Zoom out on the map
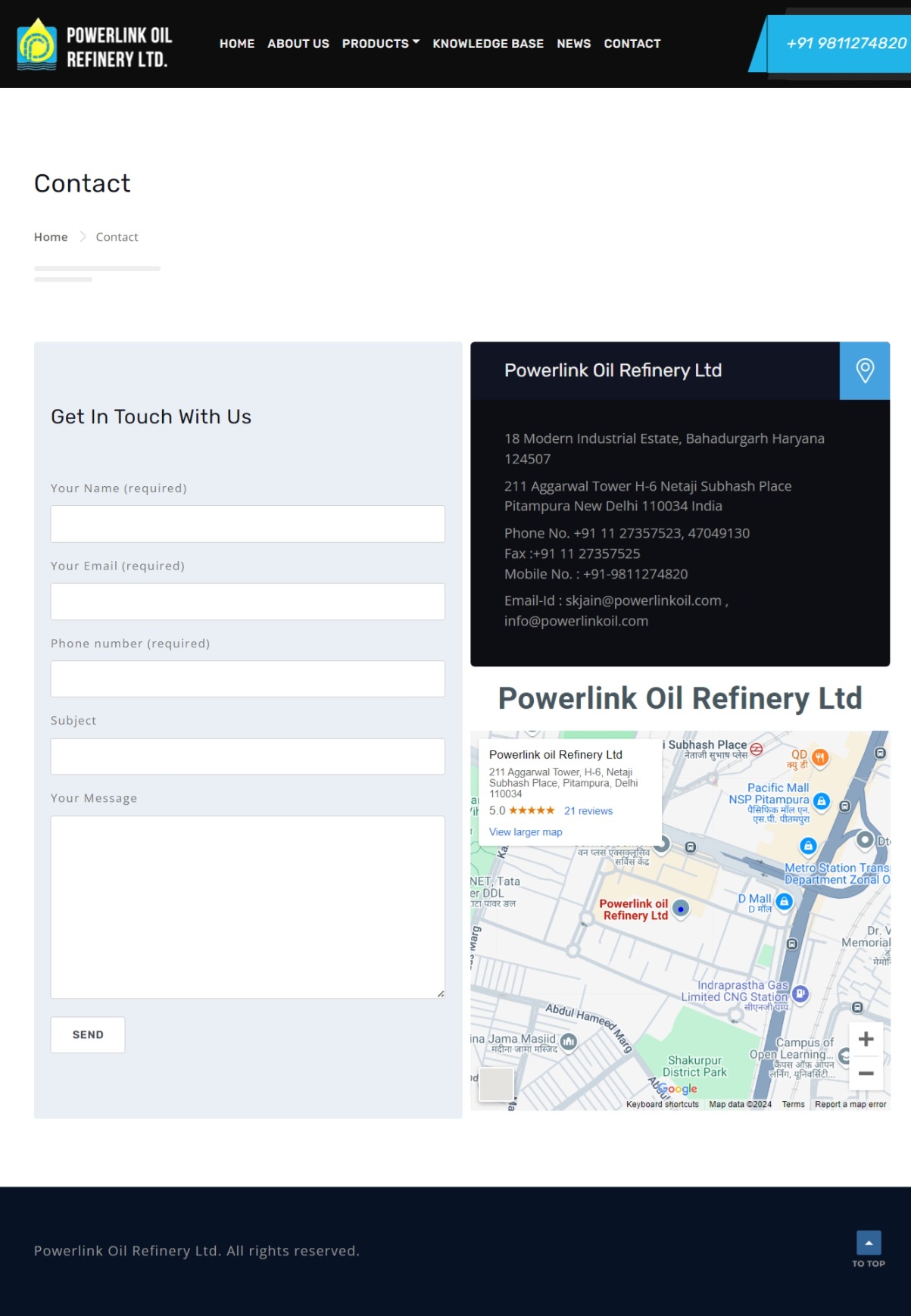Image resolution: width=911 pixels, height=1316 pixels. (866, 1074)
